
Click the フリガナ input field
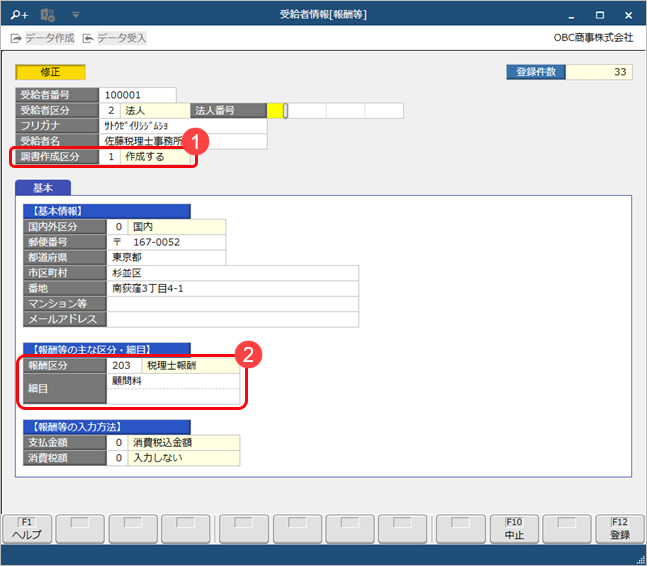tap(183, 126)
